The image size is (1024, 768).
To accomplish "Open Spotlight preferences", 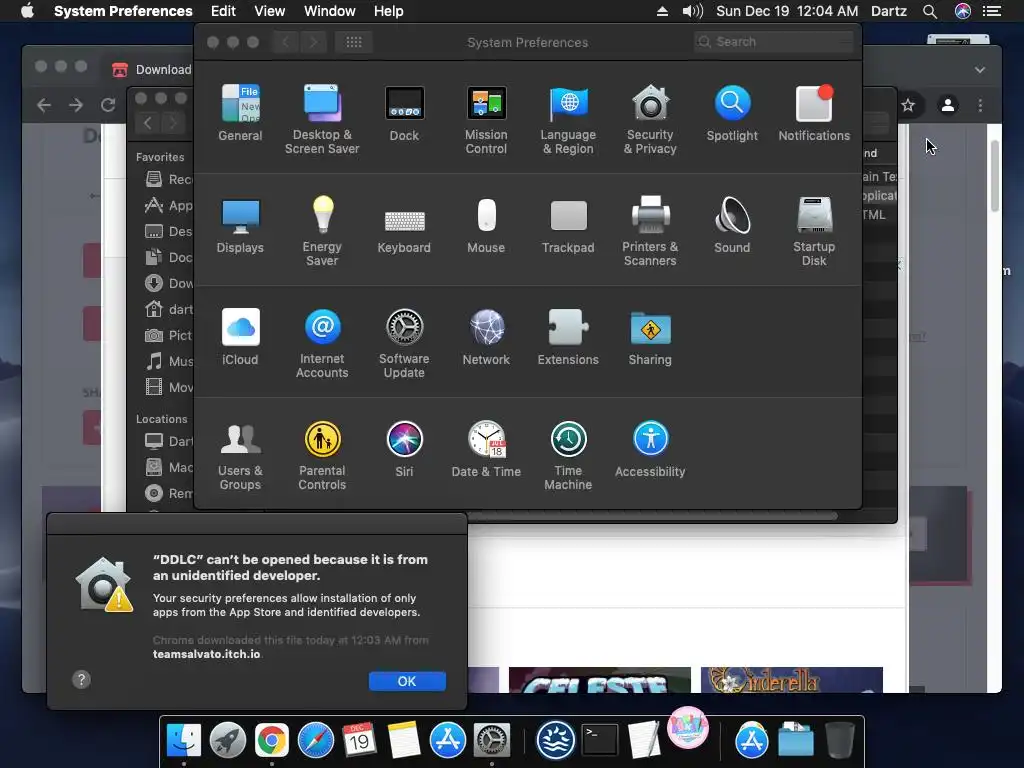I will (x=732, y=113).
